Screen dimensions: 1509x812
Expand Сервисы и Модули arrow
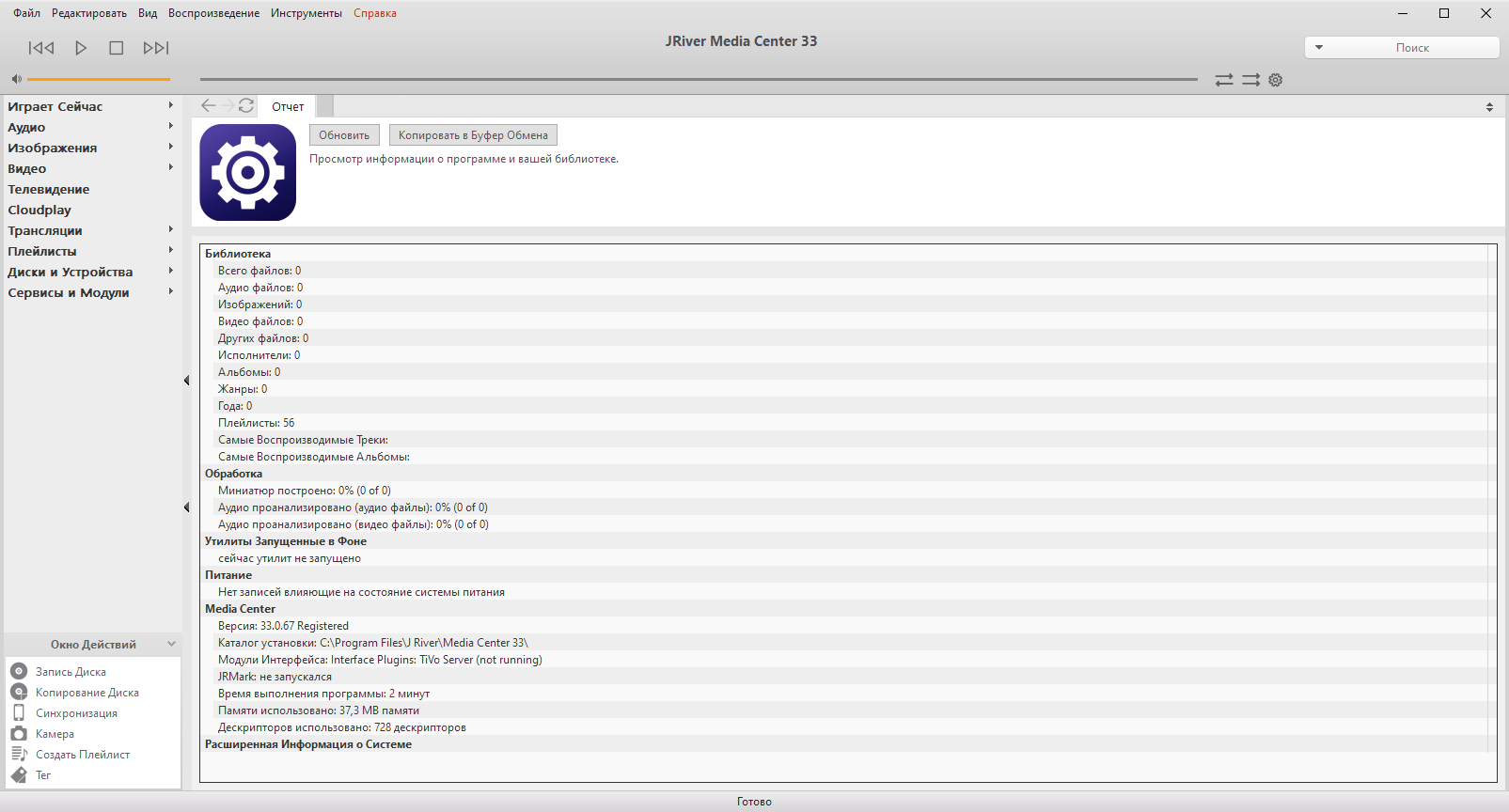point(171,291)
